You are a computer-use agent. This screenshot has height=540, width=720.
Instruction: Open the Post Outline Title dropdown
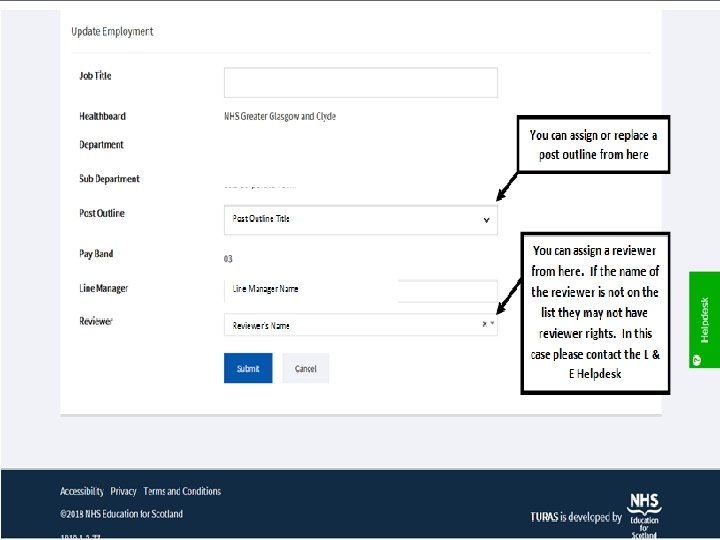point(360,220)
